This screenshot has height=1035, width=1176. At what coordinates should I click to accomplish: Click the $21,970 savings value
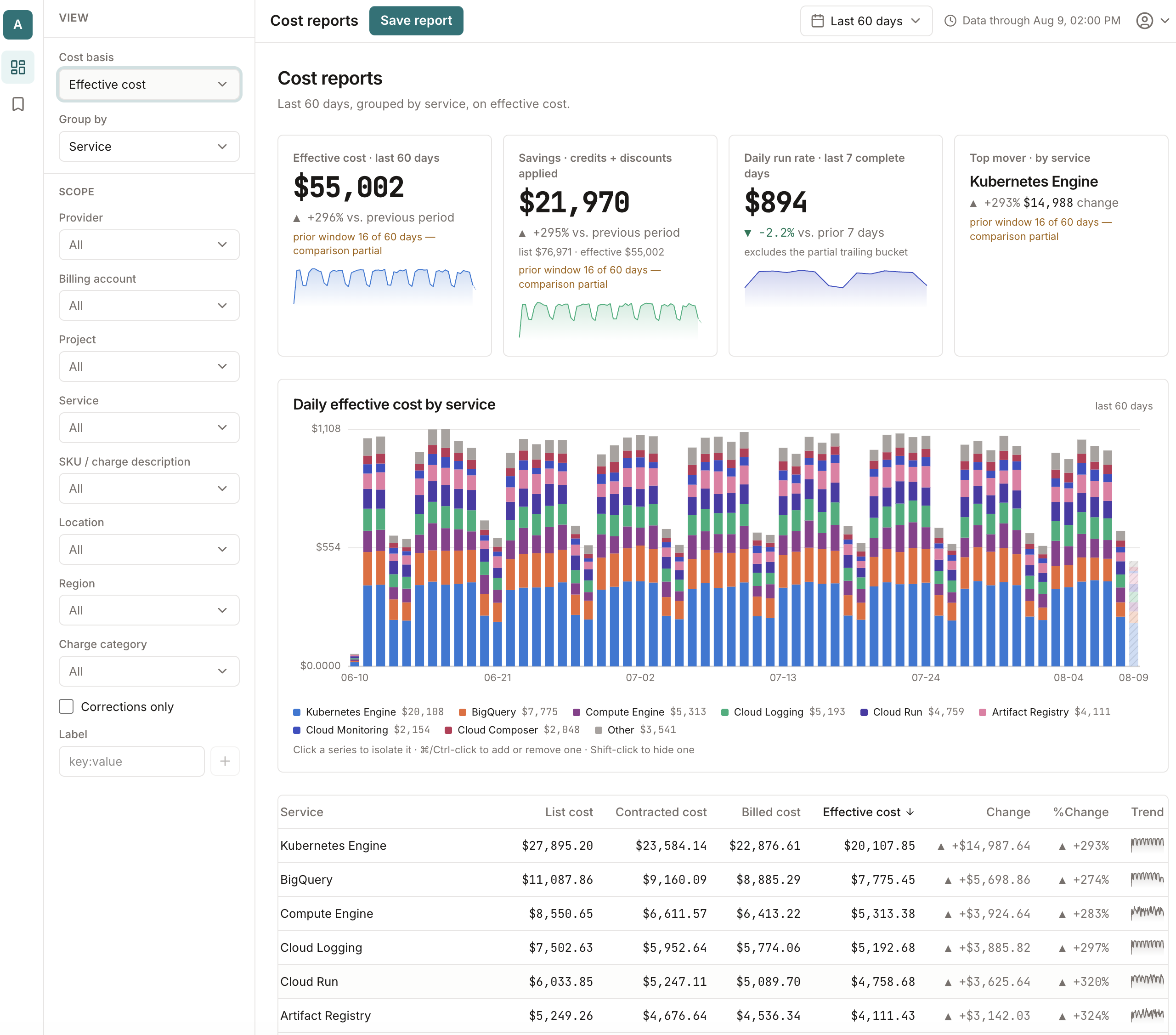pyautogui.click(x=574, y=202)
